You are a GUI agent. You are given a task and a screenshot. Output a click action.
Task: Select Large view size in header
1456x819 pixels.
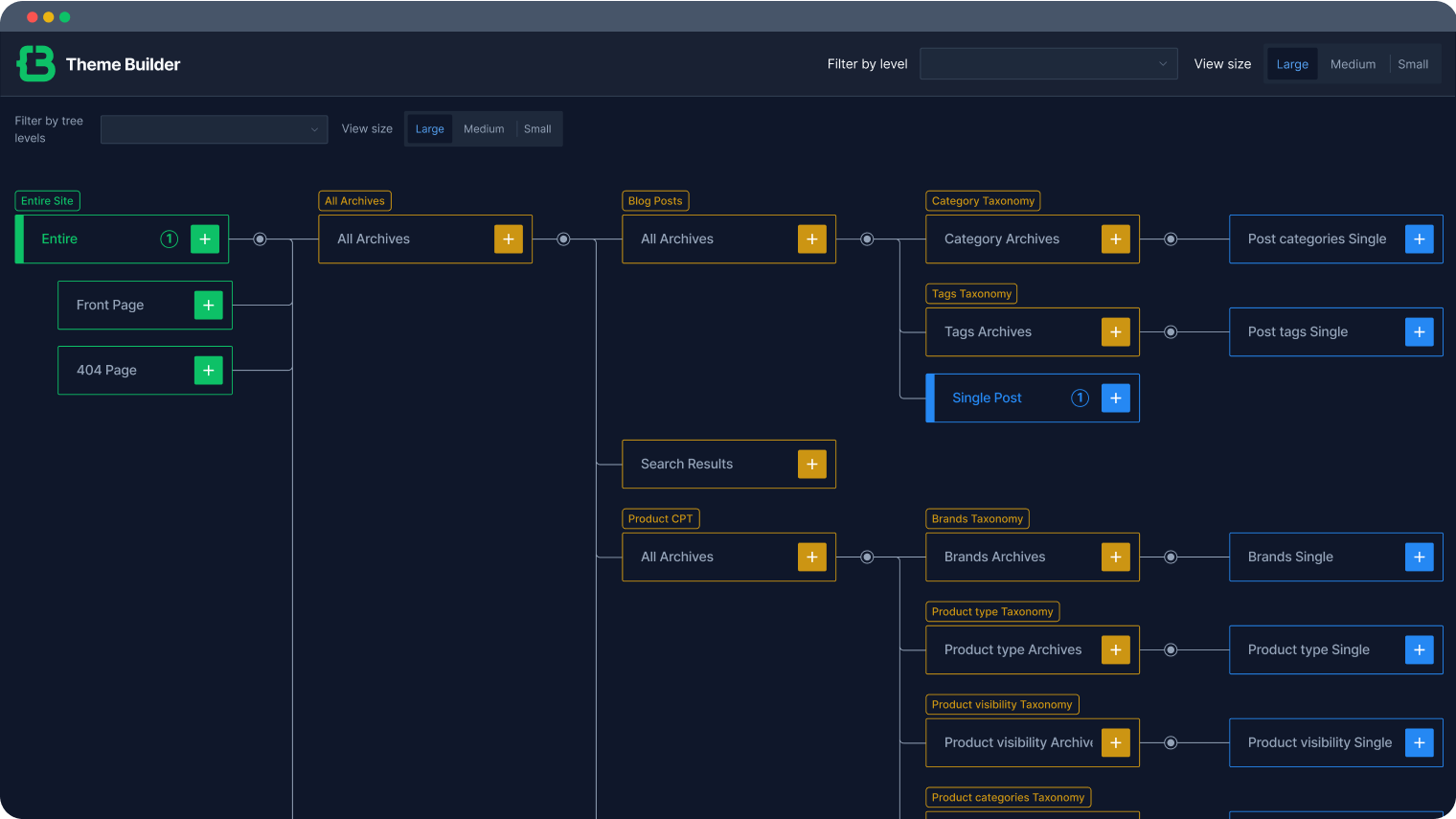(1292, 64)
